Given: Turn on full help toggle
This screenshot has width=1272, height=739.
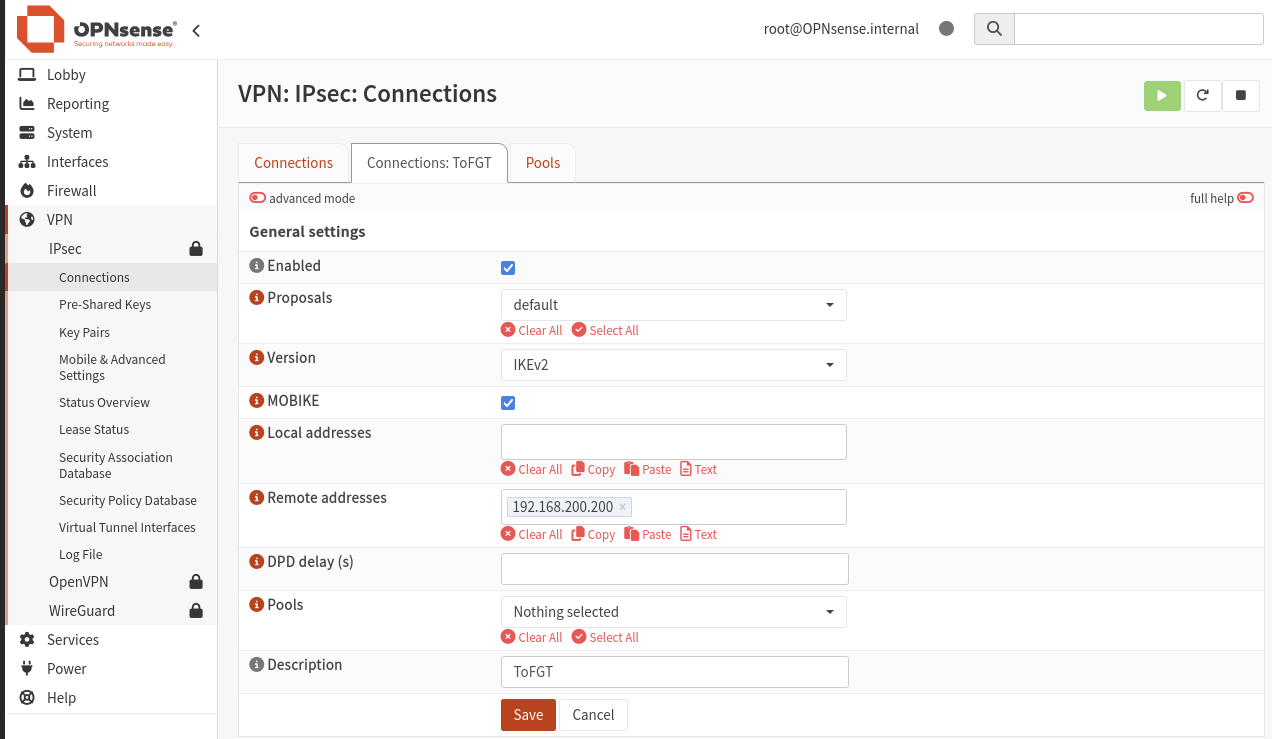Looking at the screenshot, I should [1245, 198].
